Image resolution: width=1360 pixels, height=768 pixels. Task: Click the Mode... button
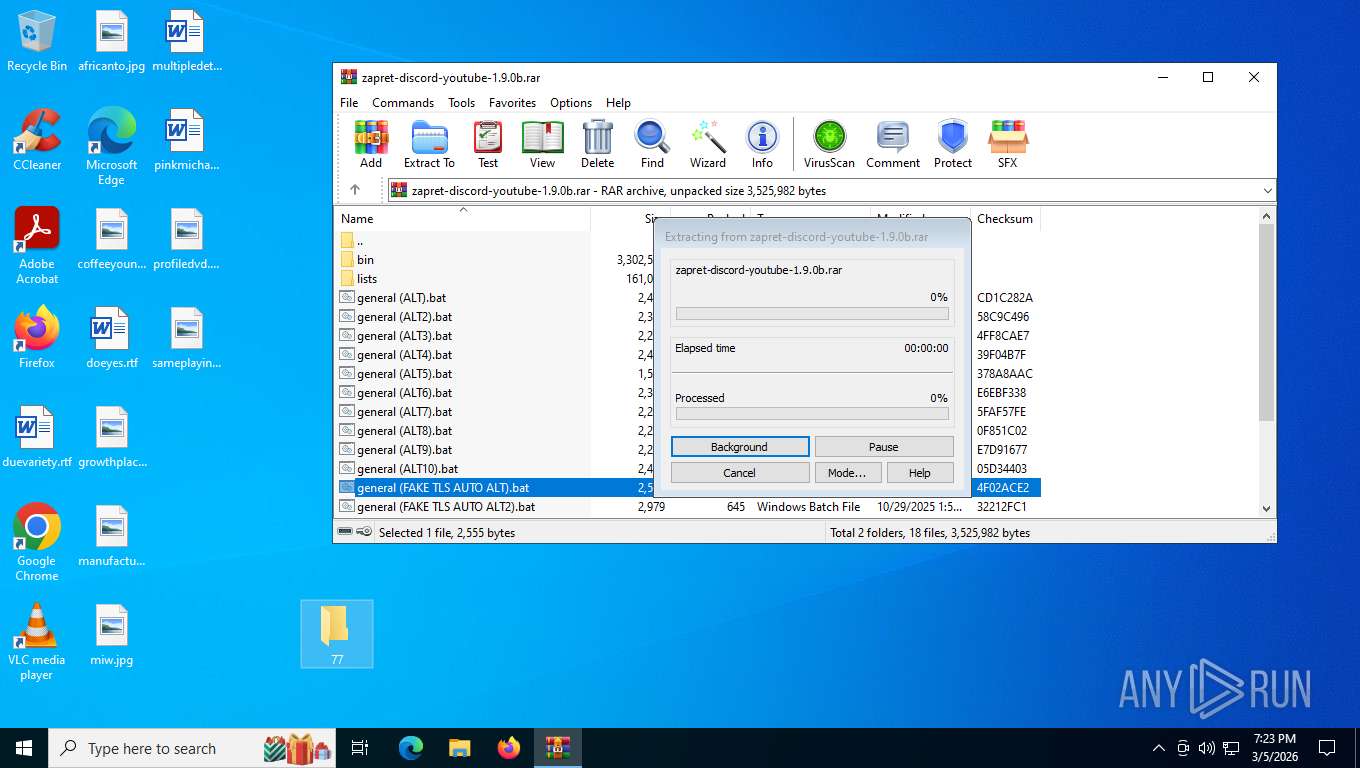847,473
